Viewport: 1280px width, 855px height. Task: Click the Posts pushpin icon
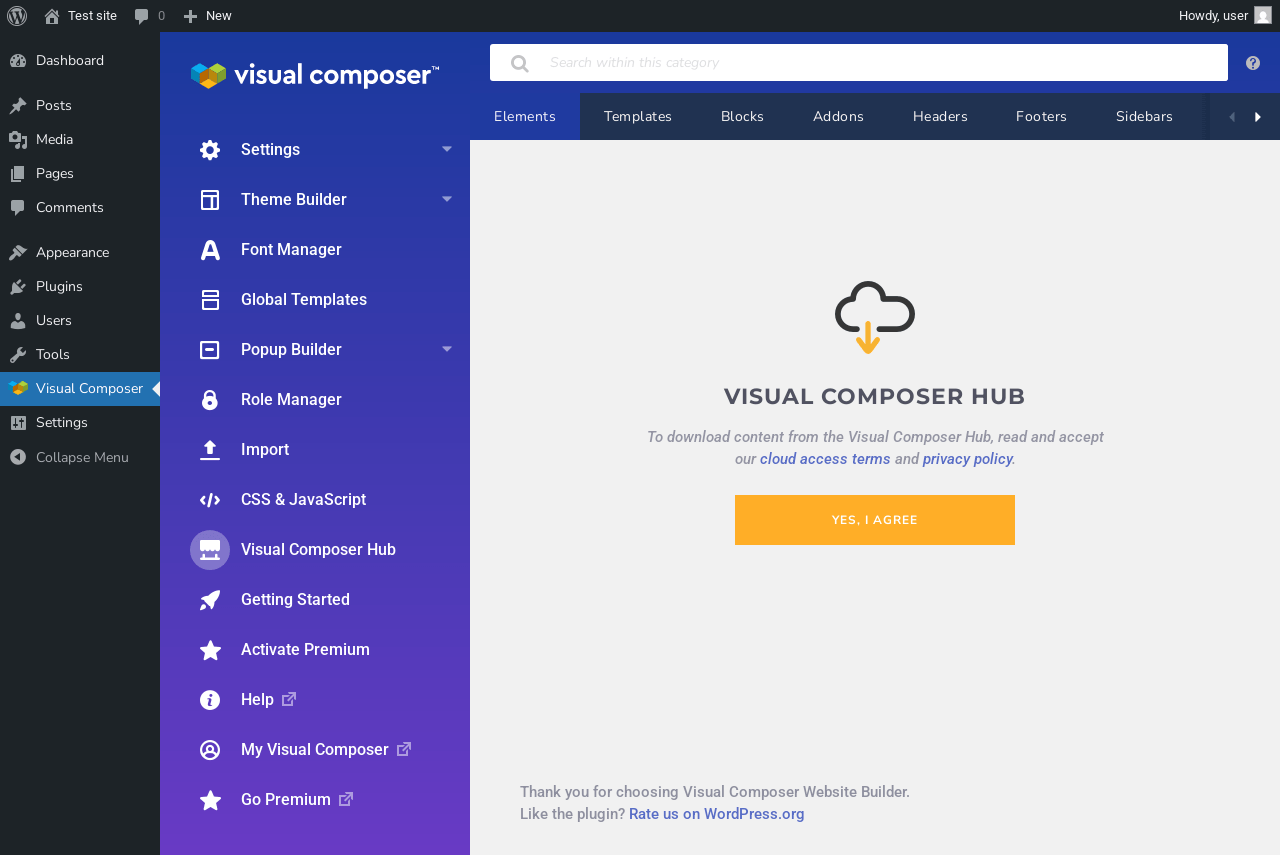coord(18,106)
